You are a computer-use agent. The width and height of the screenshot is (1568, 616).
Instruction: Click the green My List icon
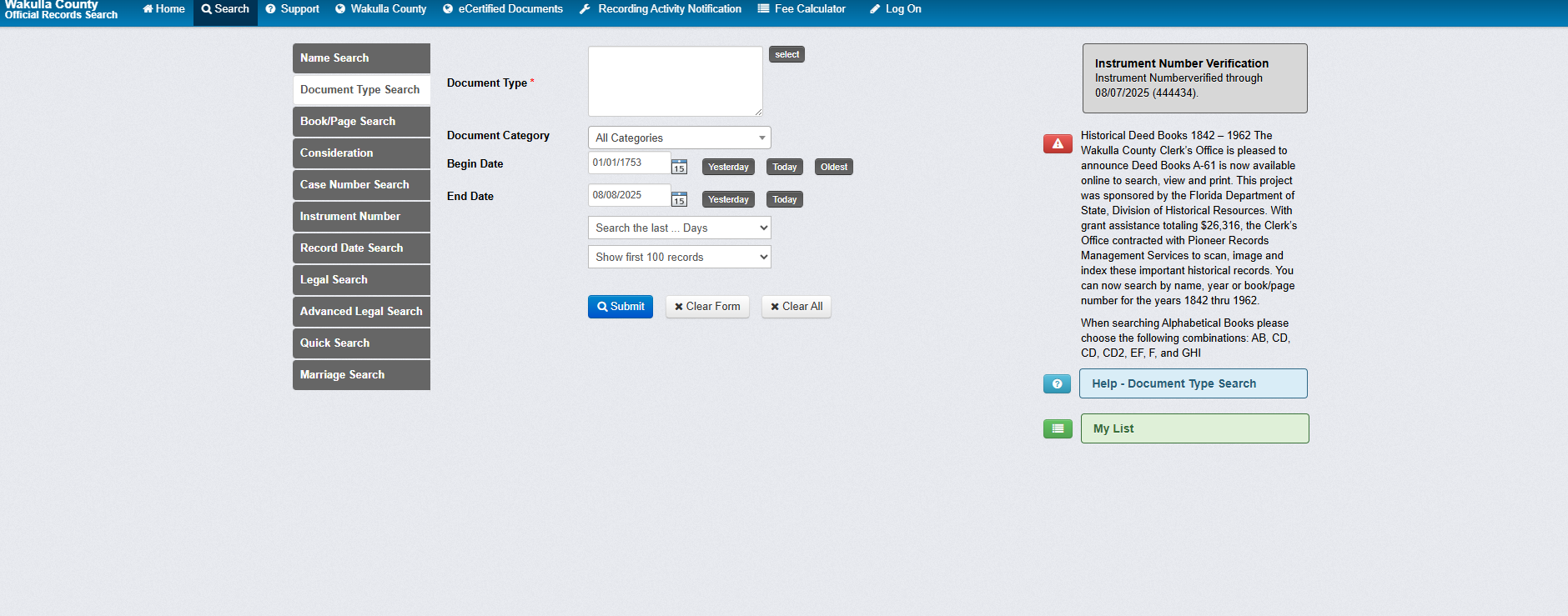[x=1057, y=428]
